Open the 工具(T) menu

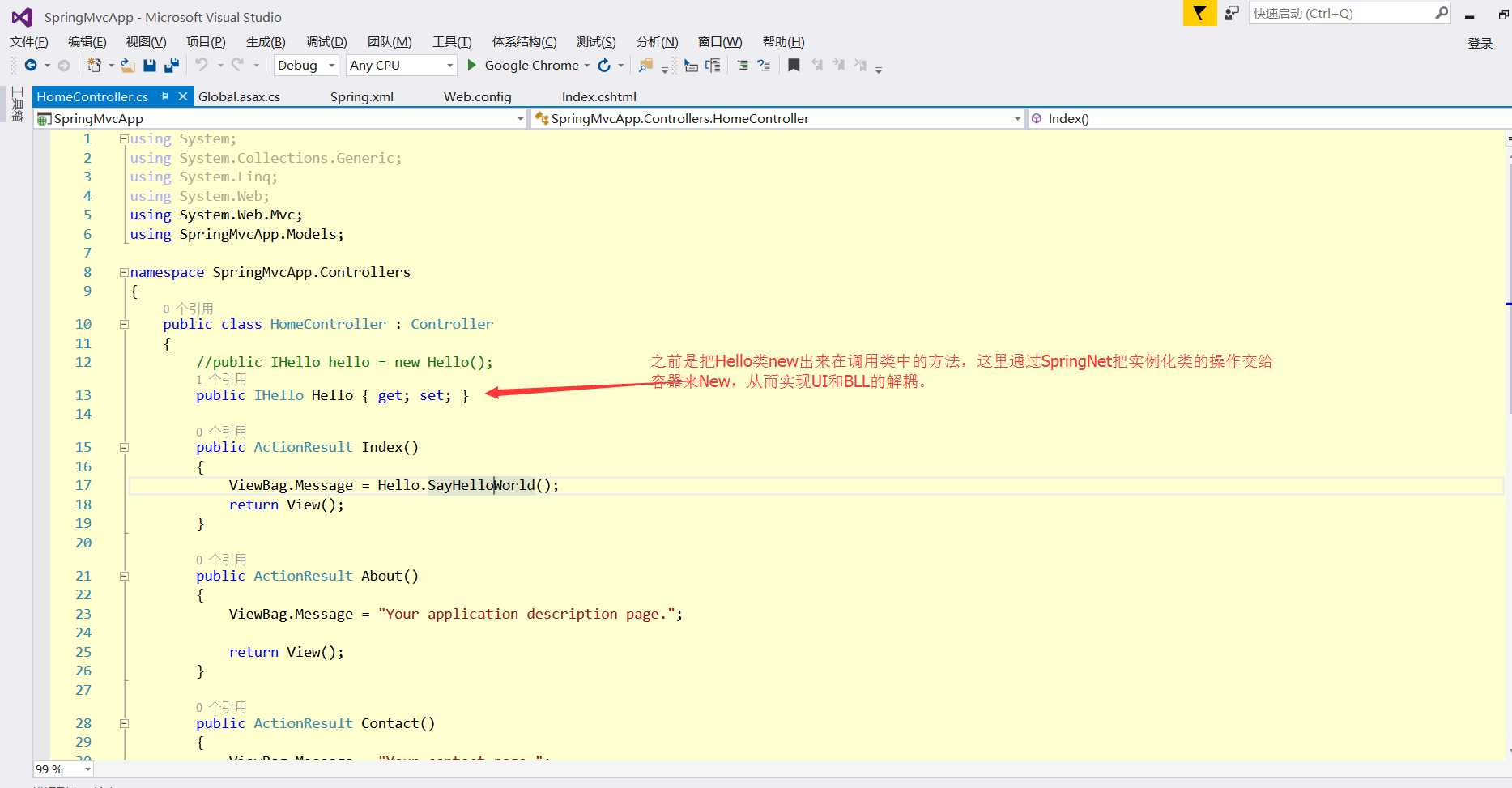pos(452,42)
